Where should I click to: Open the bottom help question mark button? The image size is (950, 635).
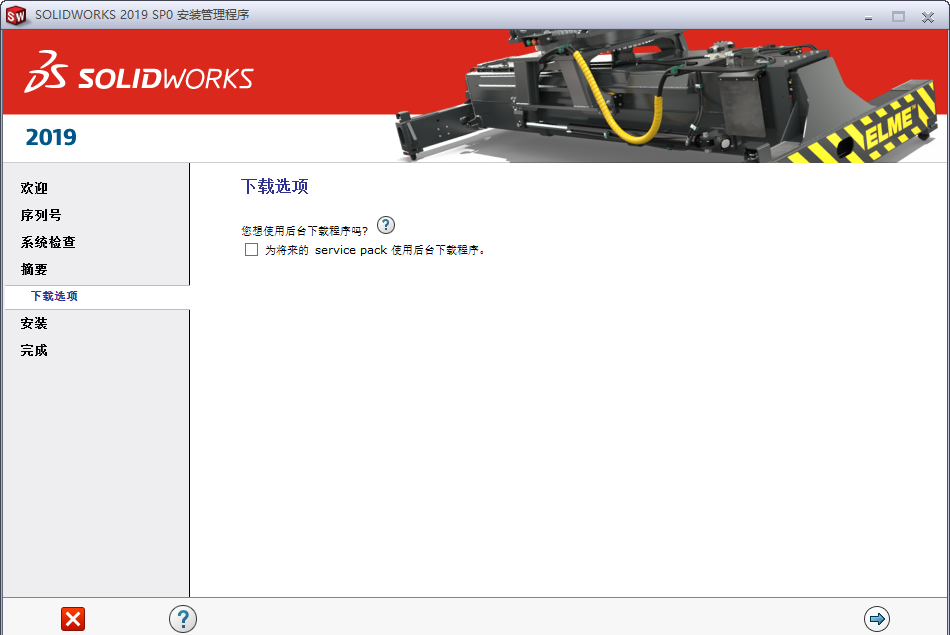[x=183, y=619]
